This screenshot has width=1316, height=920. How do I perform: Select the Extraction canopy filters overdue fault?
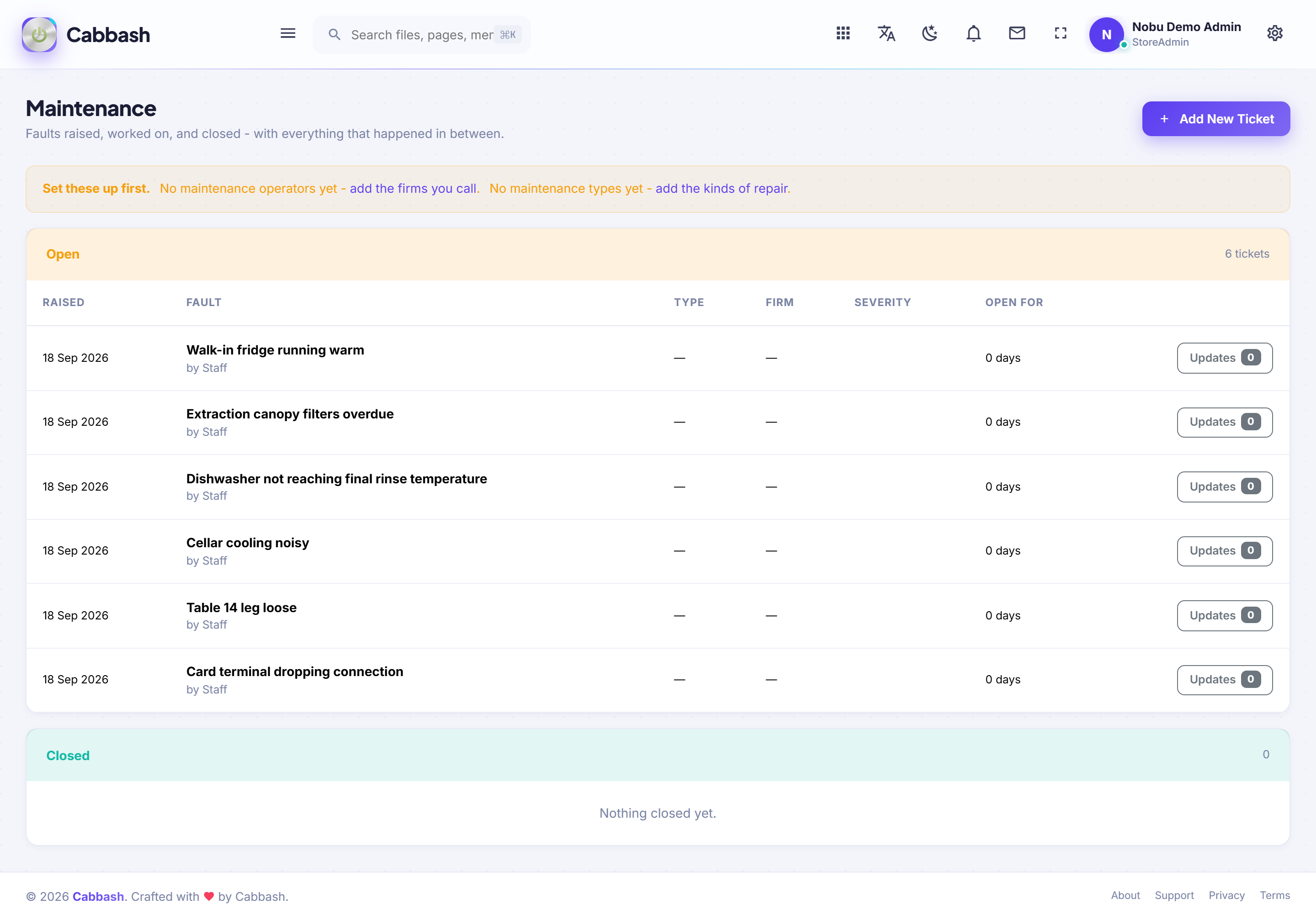click(290, 414)
